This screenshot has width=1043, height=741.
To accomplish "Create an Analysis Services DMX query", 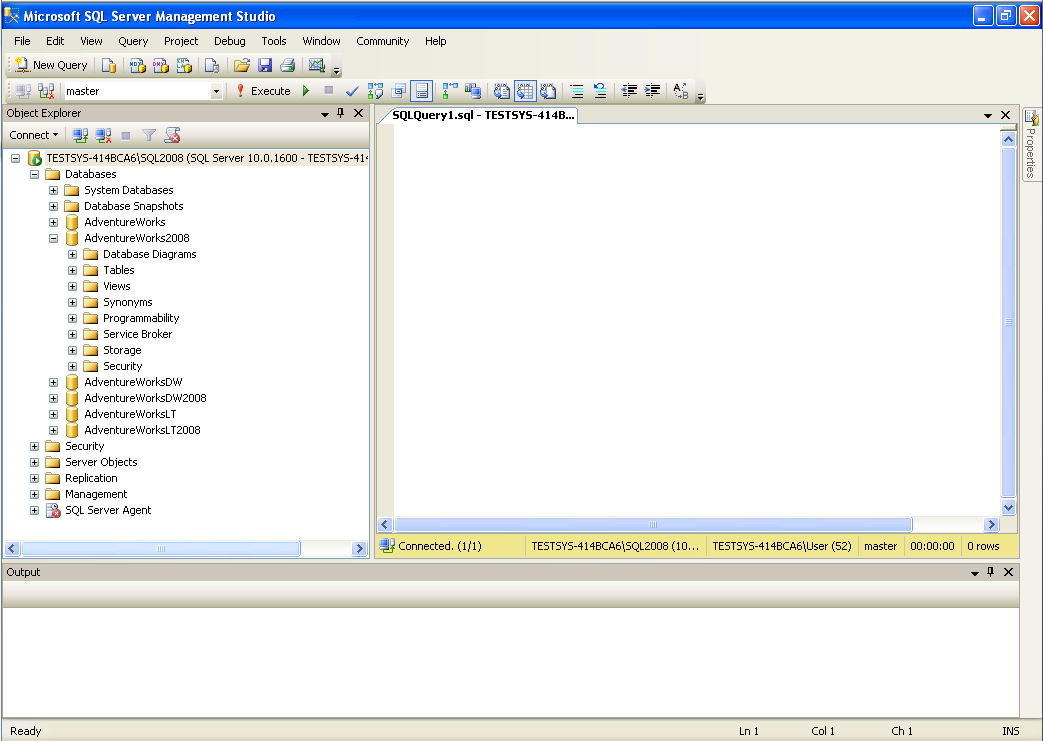I will click(161, 65).
